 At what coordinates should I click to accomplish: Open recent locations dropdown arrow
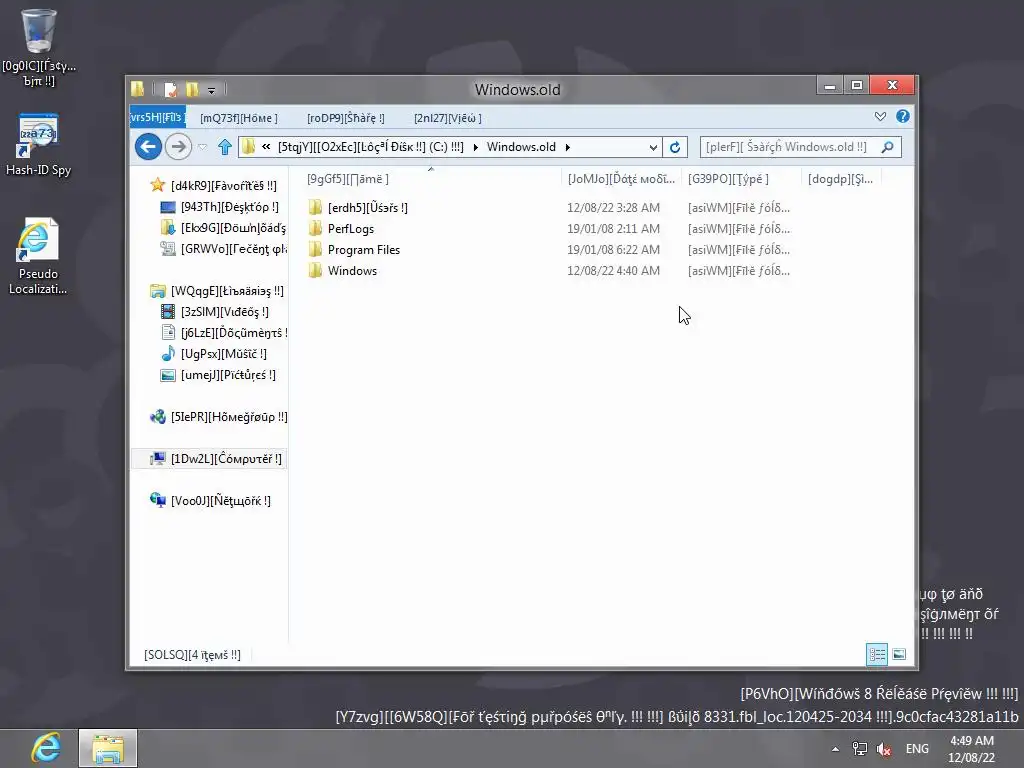(202, 147)
